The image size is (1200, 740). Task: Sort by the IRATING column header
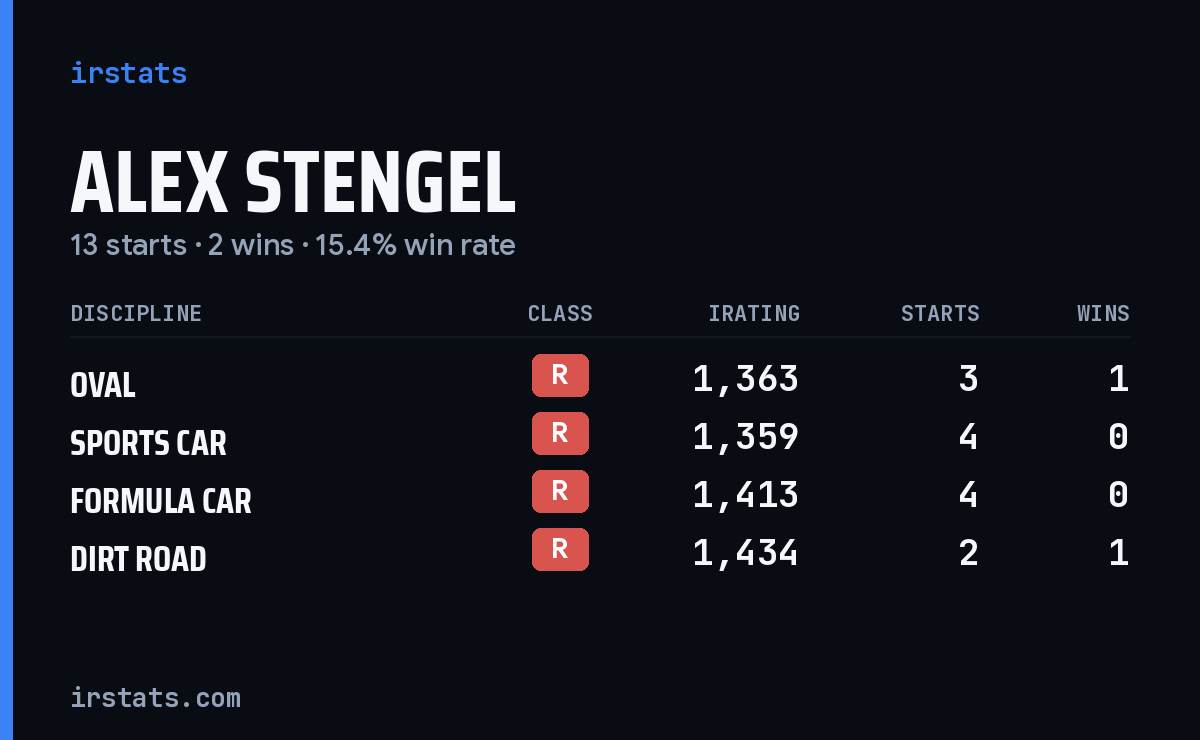click(x=754, y=314)
